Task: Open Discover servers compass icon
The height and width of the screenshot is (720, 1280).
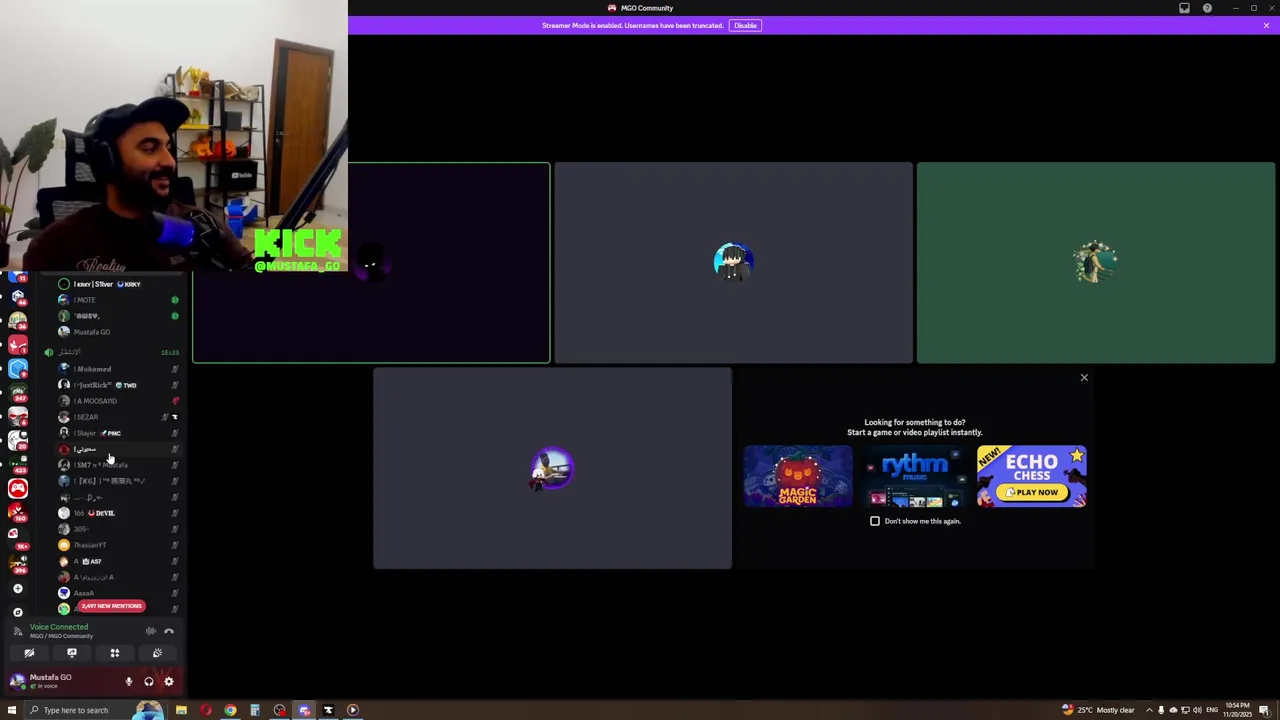Action: click(18, 612)
